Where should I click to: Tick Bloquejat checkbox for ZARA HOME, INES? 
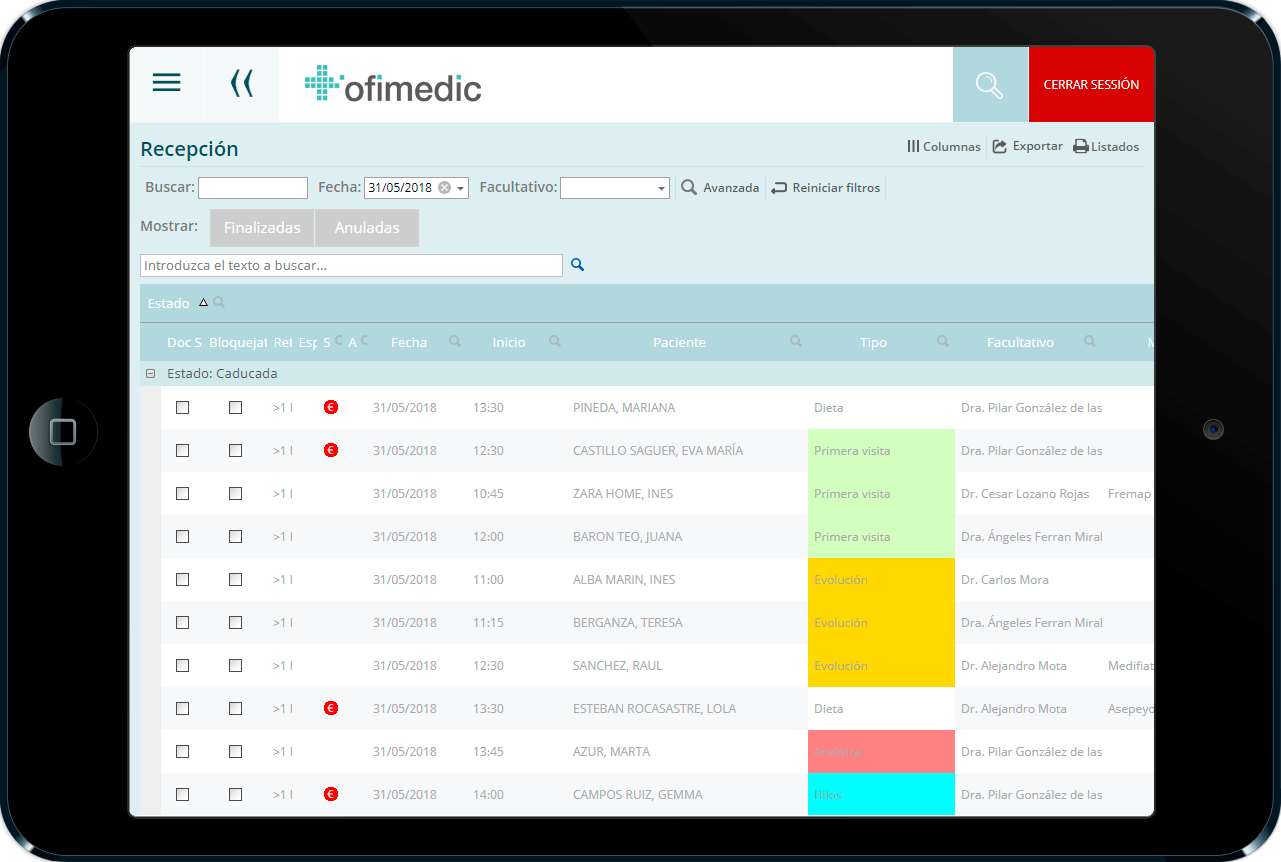click(x=235, y=493)
